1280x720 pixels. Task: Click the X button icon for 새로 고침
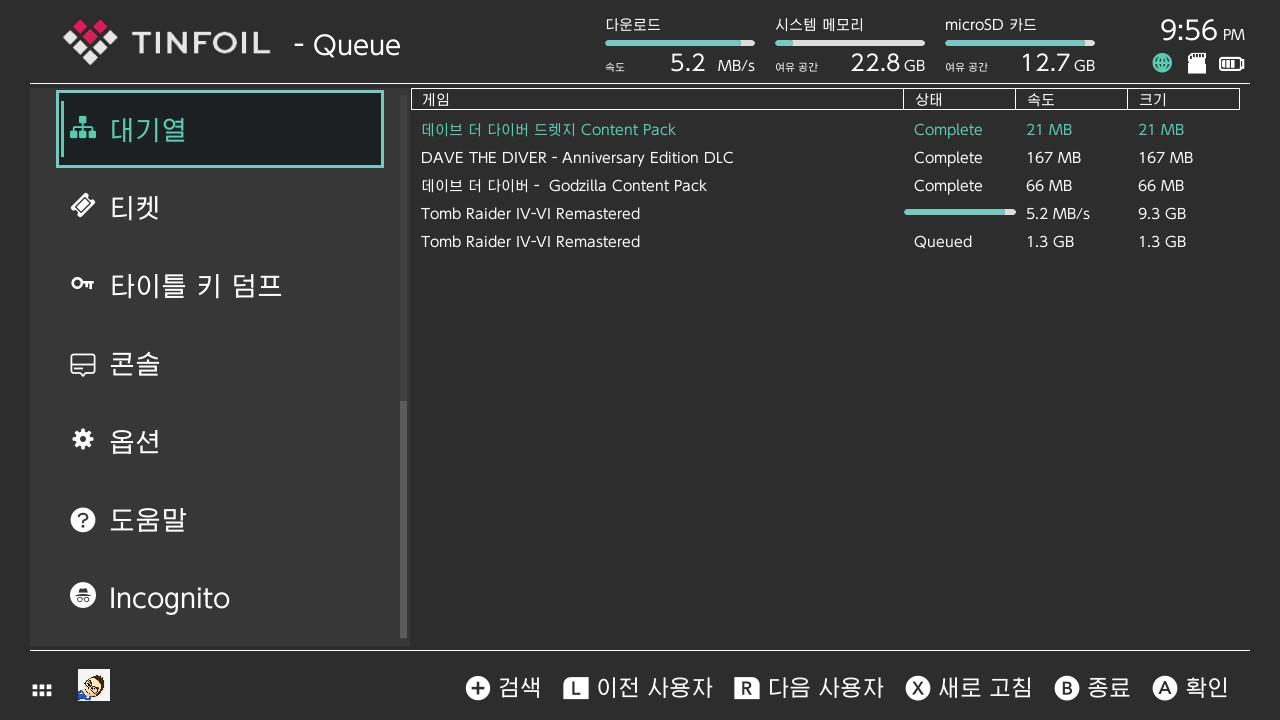tap(918, 688)
